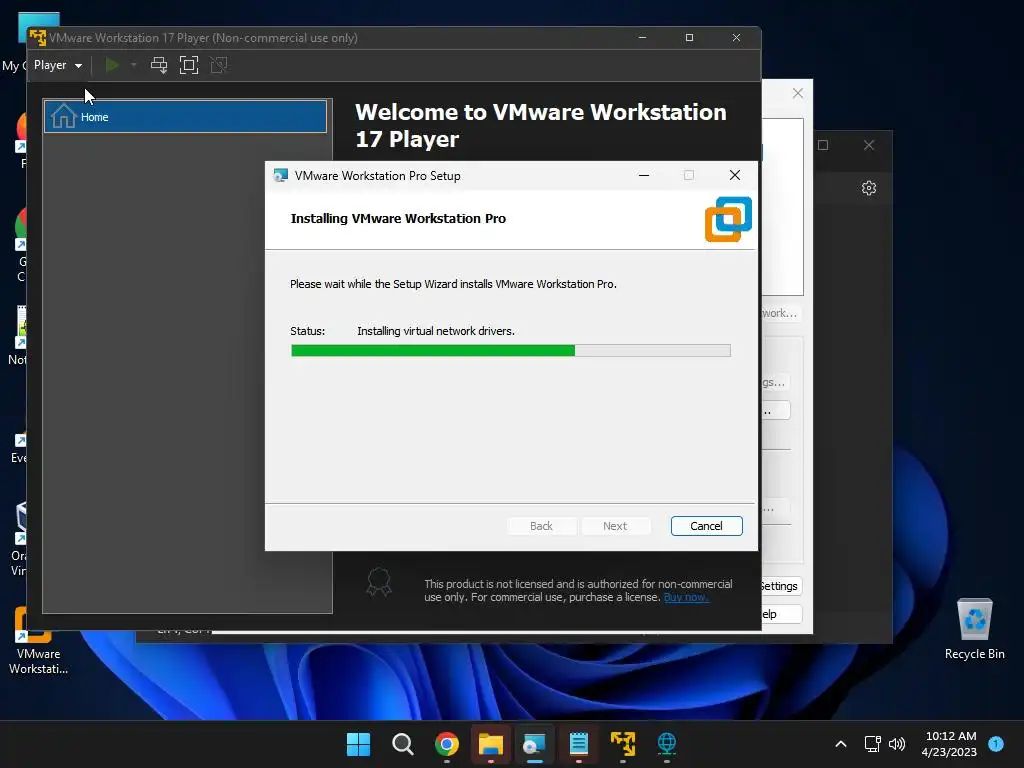The width and height of the screenshot is (1024, 768).
Task: Close the VMware Workstation Pro Setup dialog
Action: point(735,175)
